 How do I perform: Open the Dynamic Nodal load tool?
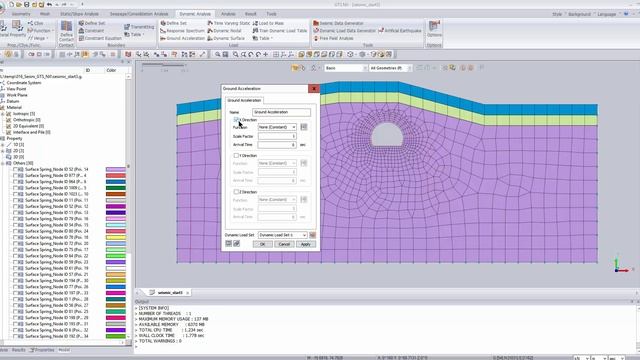(x=224, y=31)
